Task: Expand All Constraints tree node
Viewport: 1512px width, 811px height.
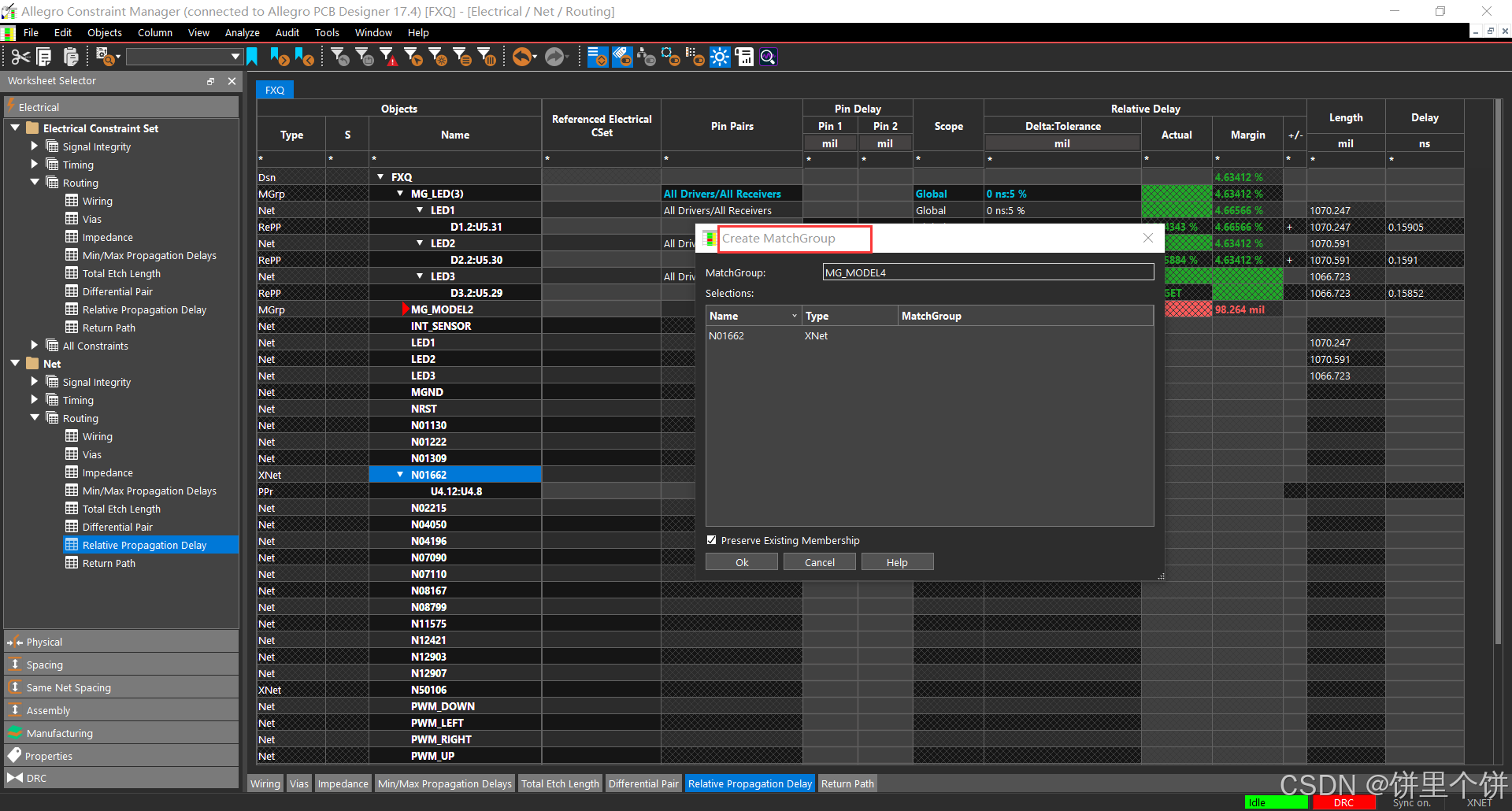Action: (x=34, y=345)
